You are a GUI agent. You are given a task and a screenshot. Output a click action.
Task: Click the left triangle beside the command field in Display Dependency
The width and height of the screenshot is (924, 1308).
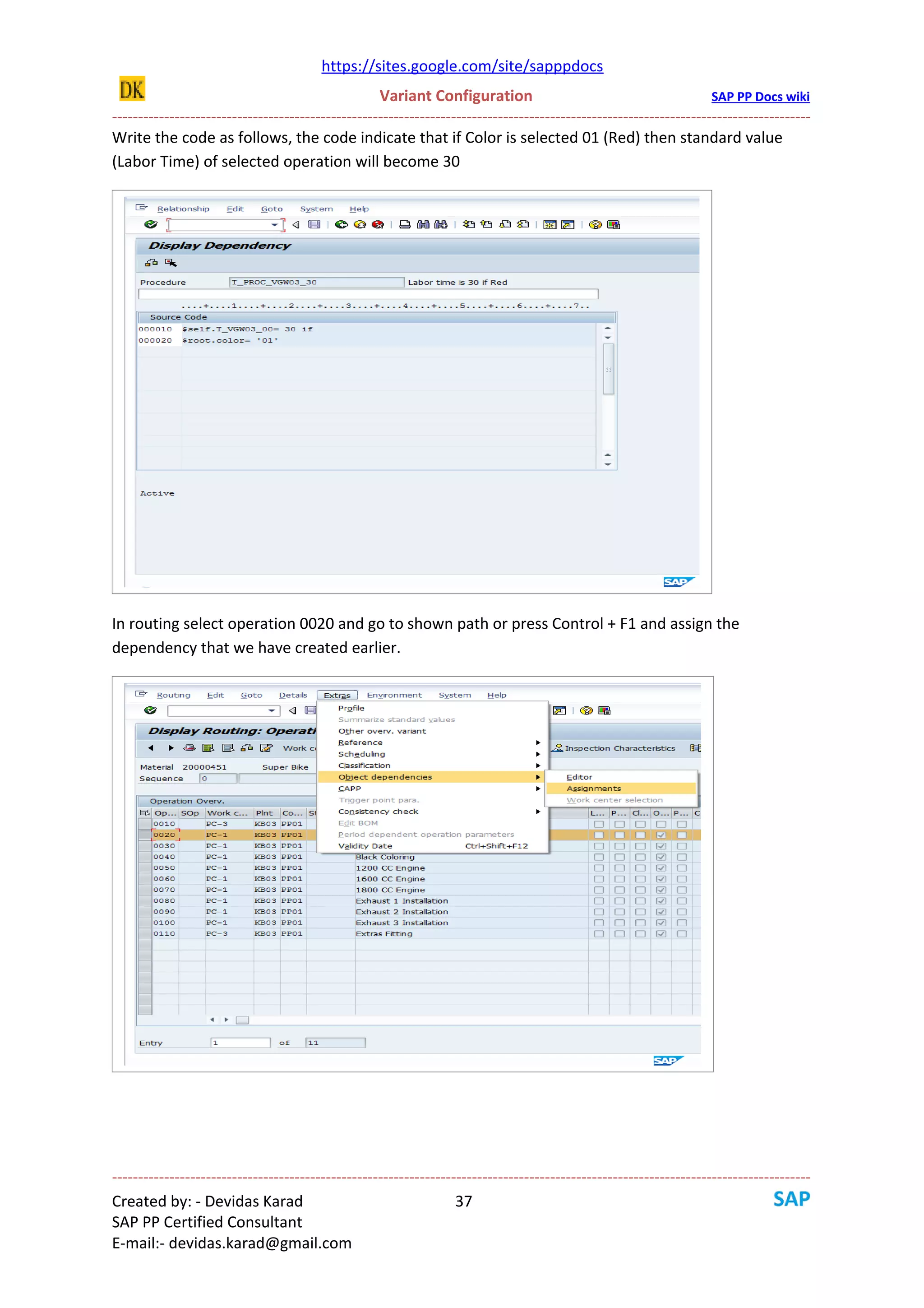[296, 224]
